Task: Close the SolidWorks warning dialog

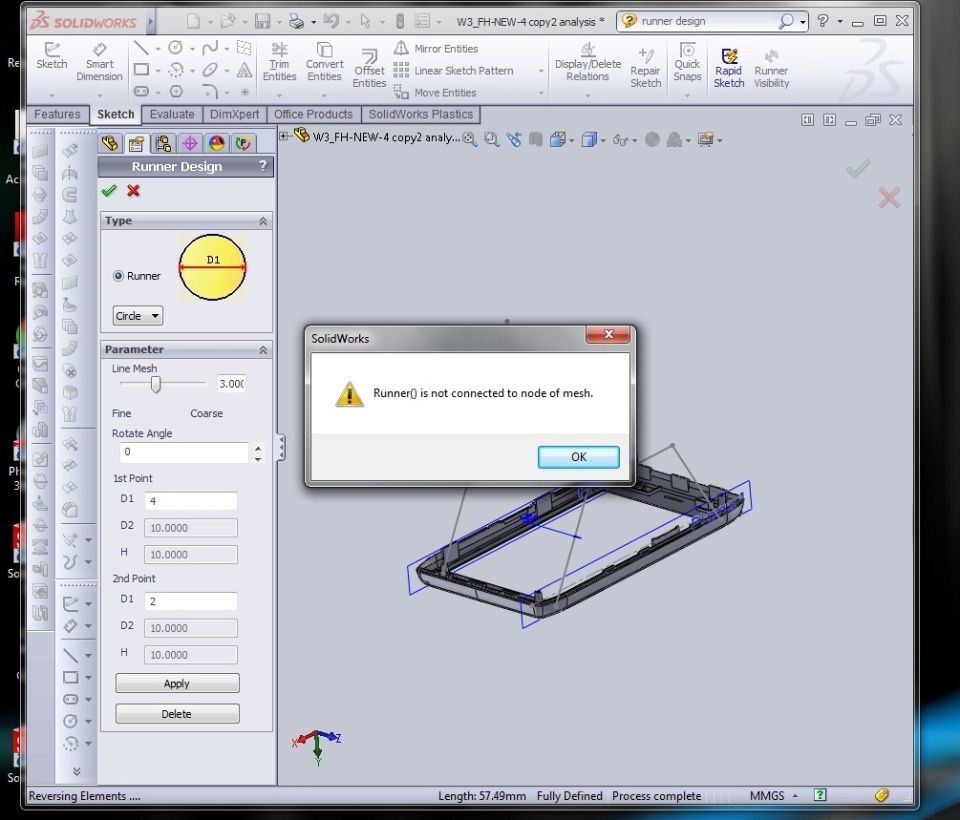Action: [608, 334]
